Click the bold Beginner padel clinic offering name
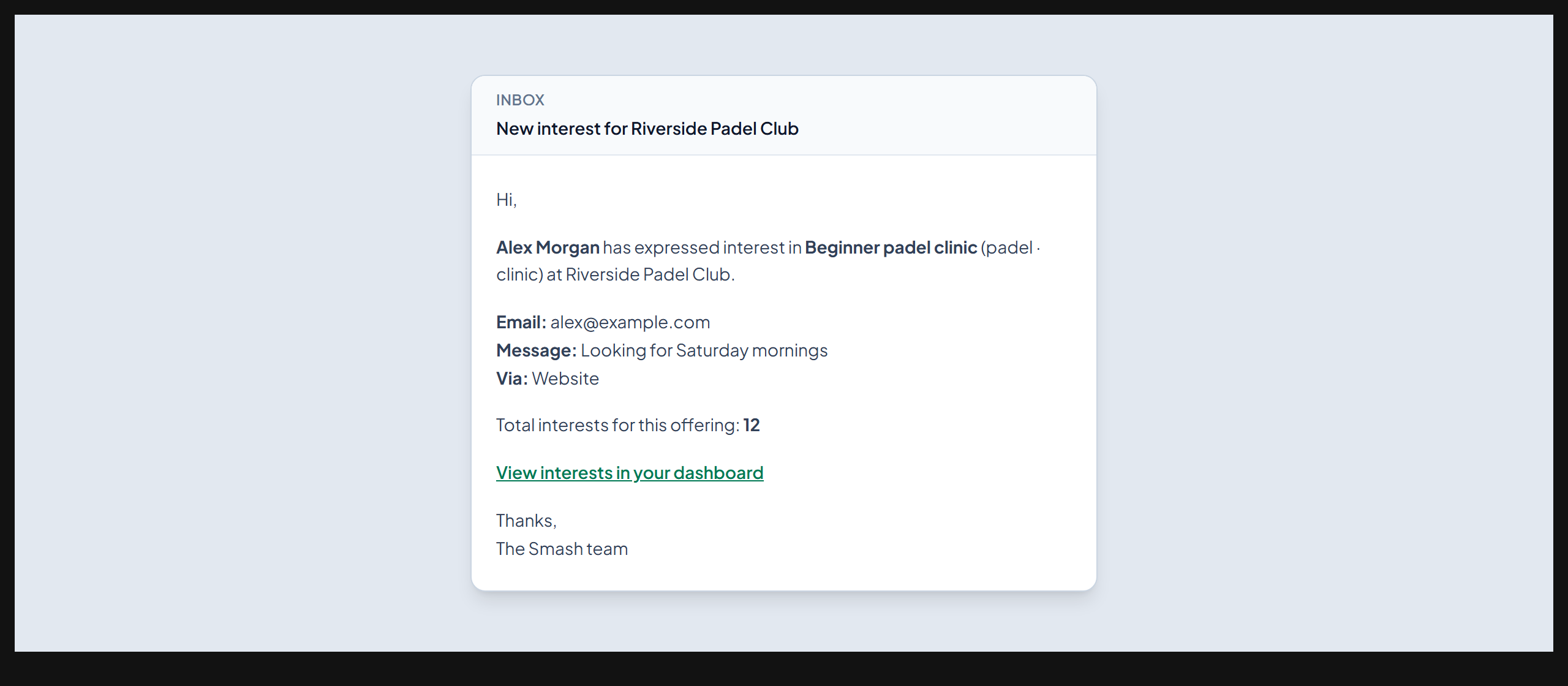 891,247
